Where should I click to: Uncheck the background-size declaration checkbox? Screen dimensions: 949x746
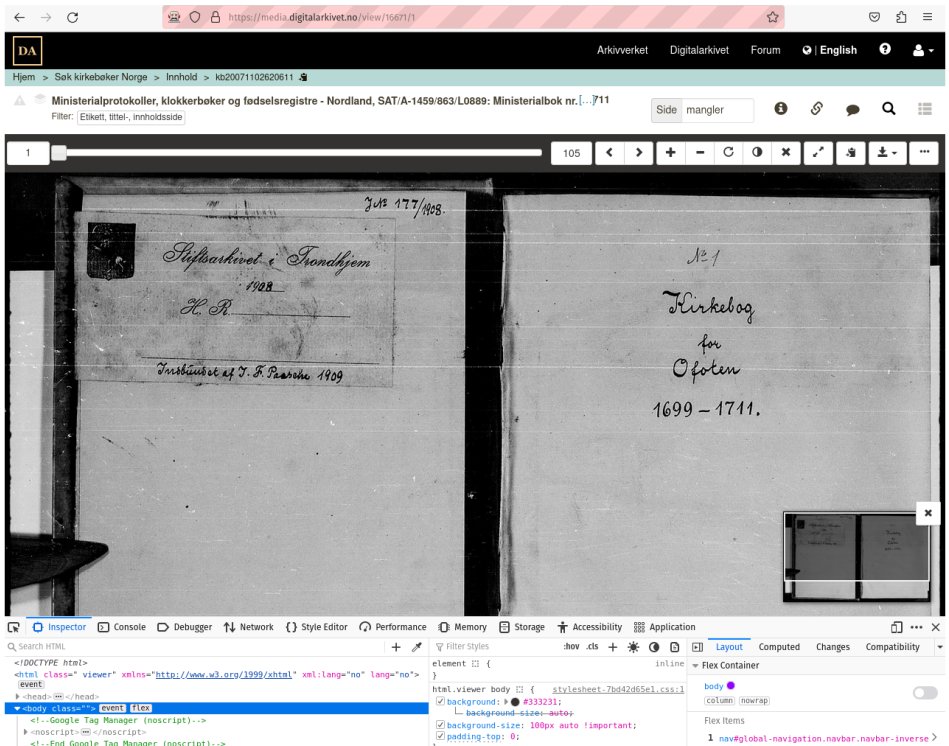coord(441,725)
